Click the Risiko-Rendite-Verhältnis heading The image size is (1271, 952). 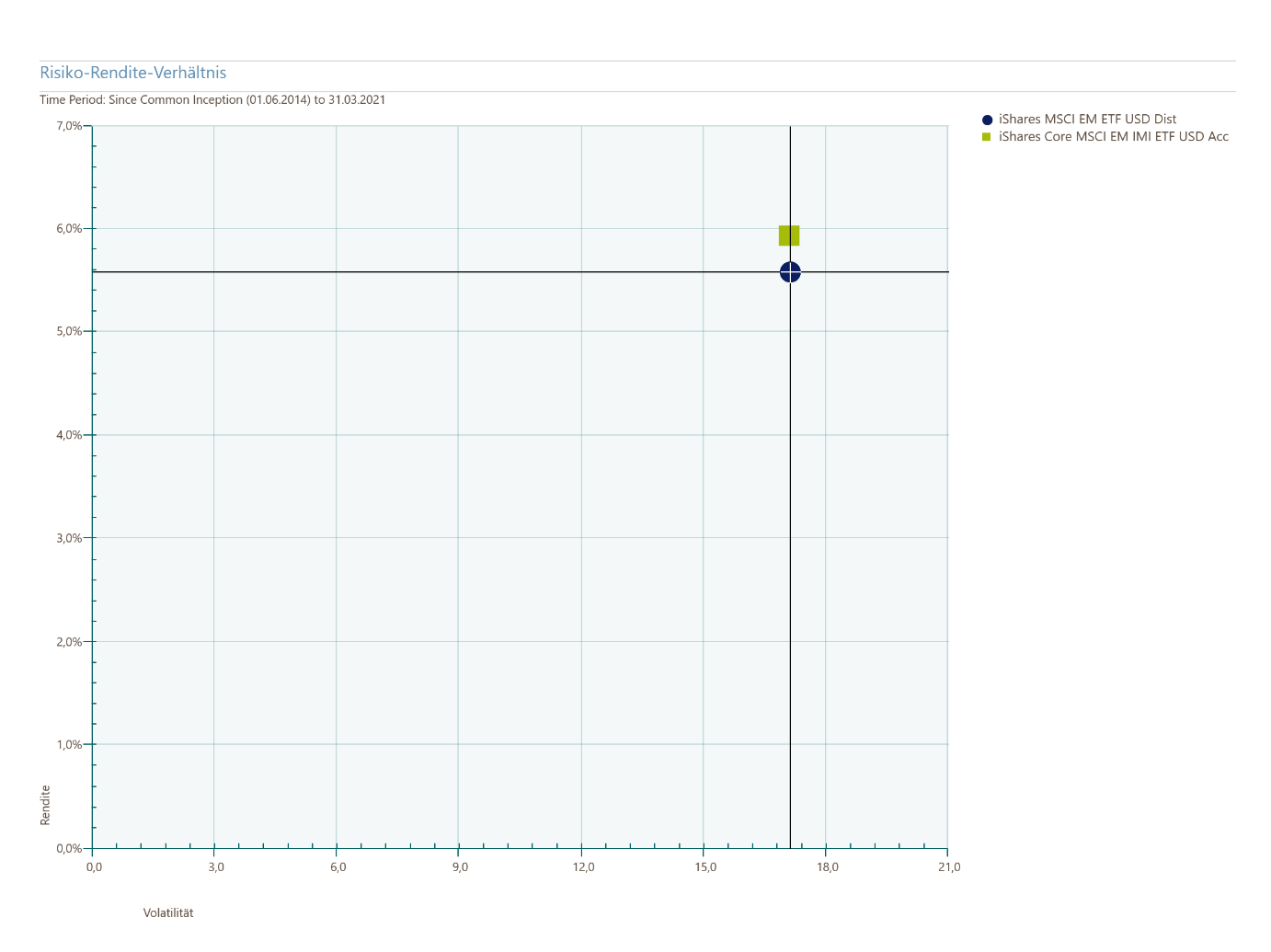pyautogui.click(x=133, y=73)
